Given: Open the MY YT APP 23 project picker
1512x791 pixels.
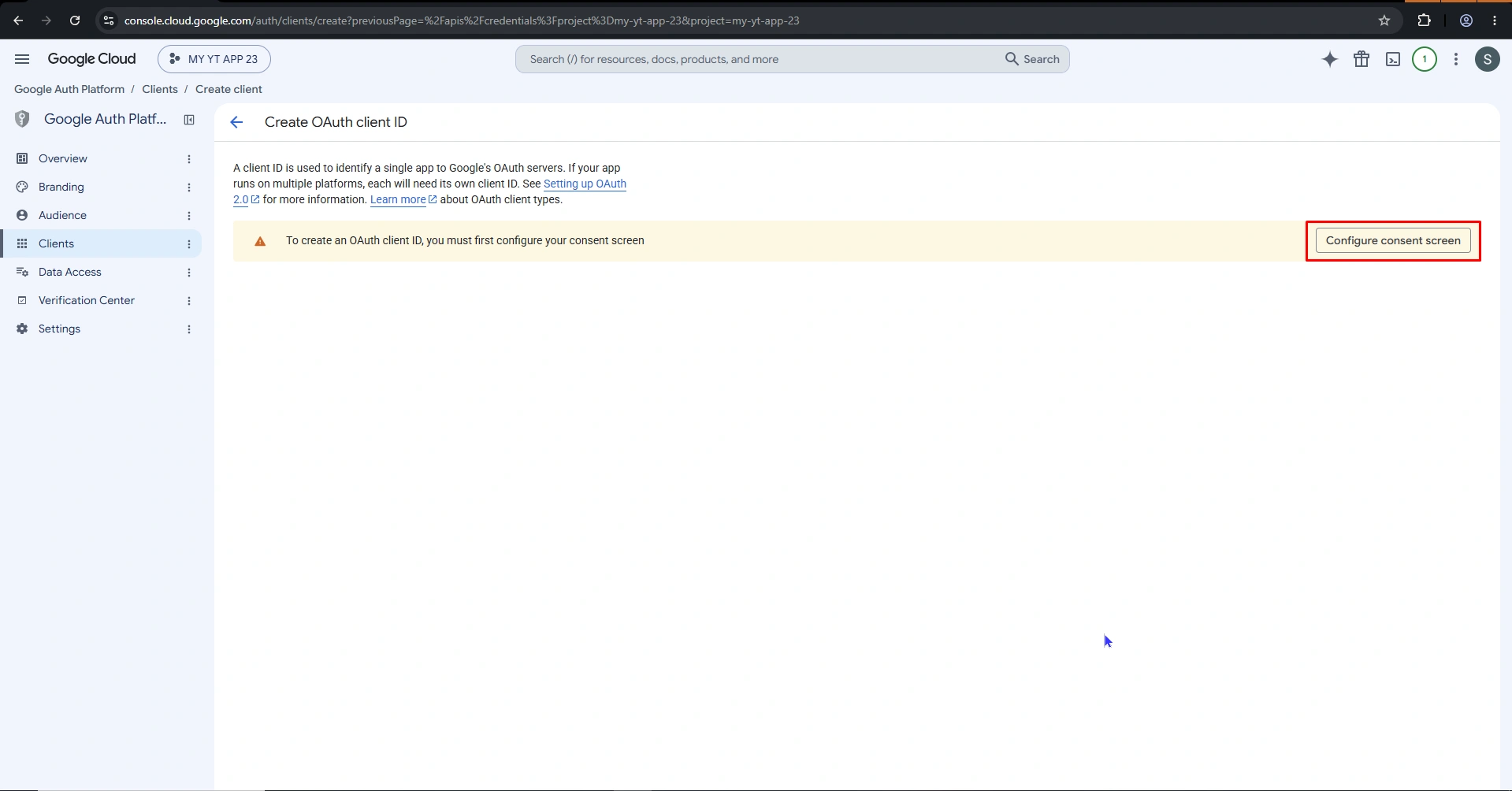Looking at the screenshot, I should (x=214, y=59).
